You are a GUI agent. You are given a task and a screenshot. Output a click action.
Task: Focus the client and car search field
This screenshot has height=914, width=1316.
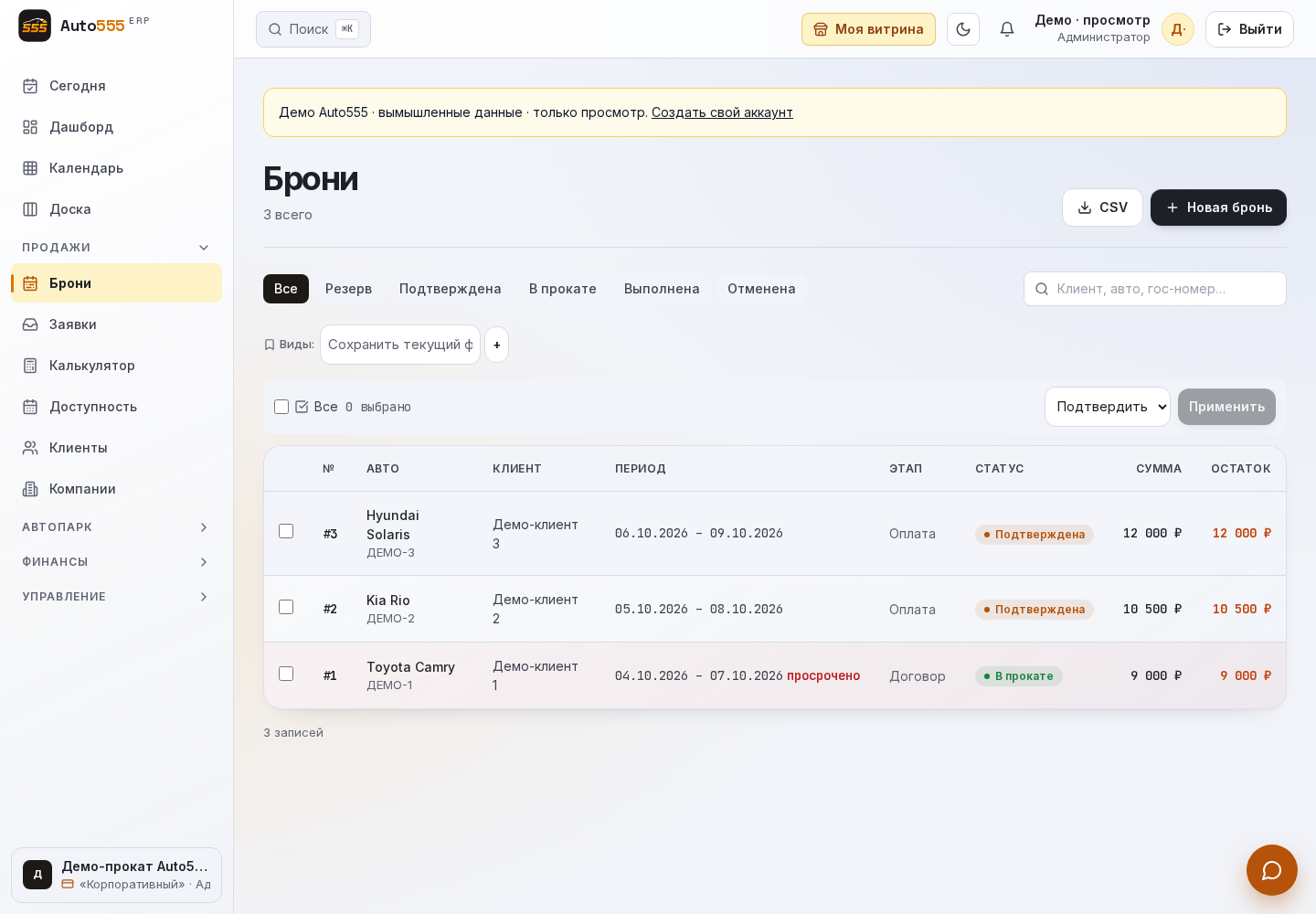(1155, 289)
